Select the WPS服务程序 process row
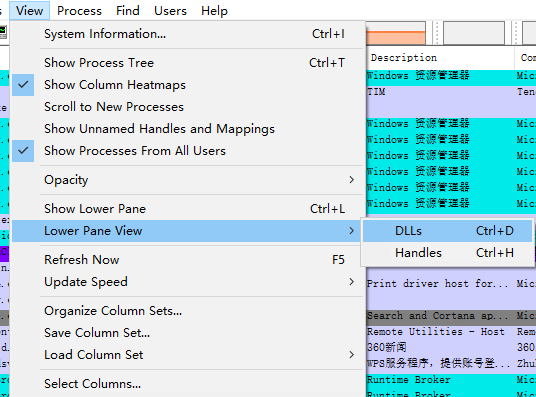This screenshot has height=397, width=536. [x=451, y=363]
